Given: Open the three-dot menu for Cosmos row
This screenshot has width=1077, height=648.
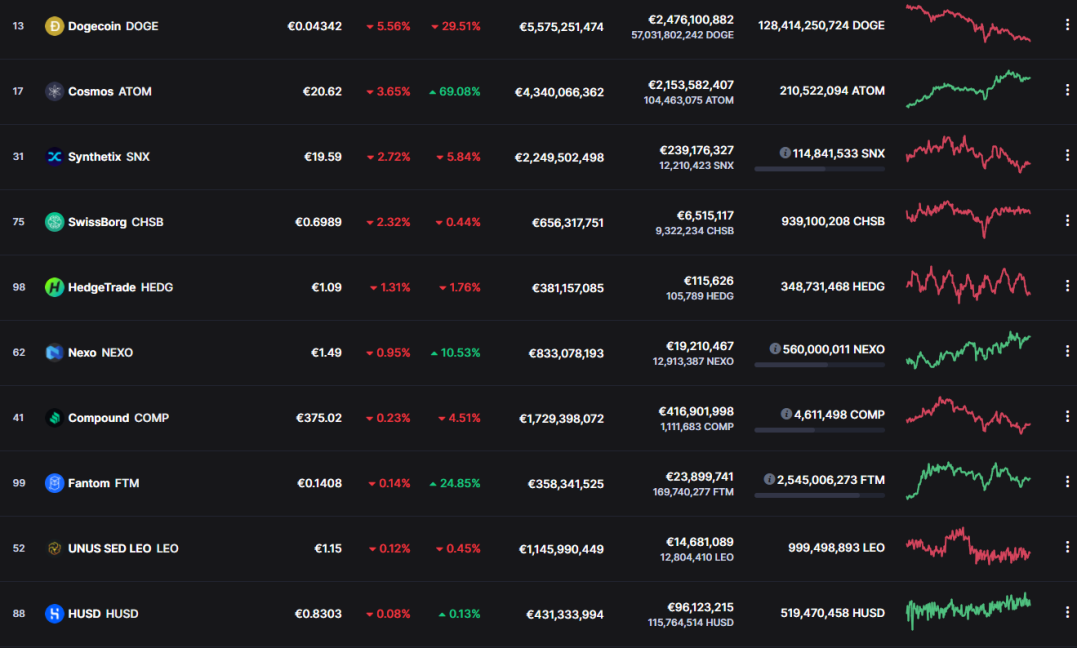Looking at the screenshot, I should coord(1067,90).
